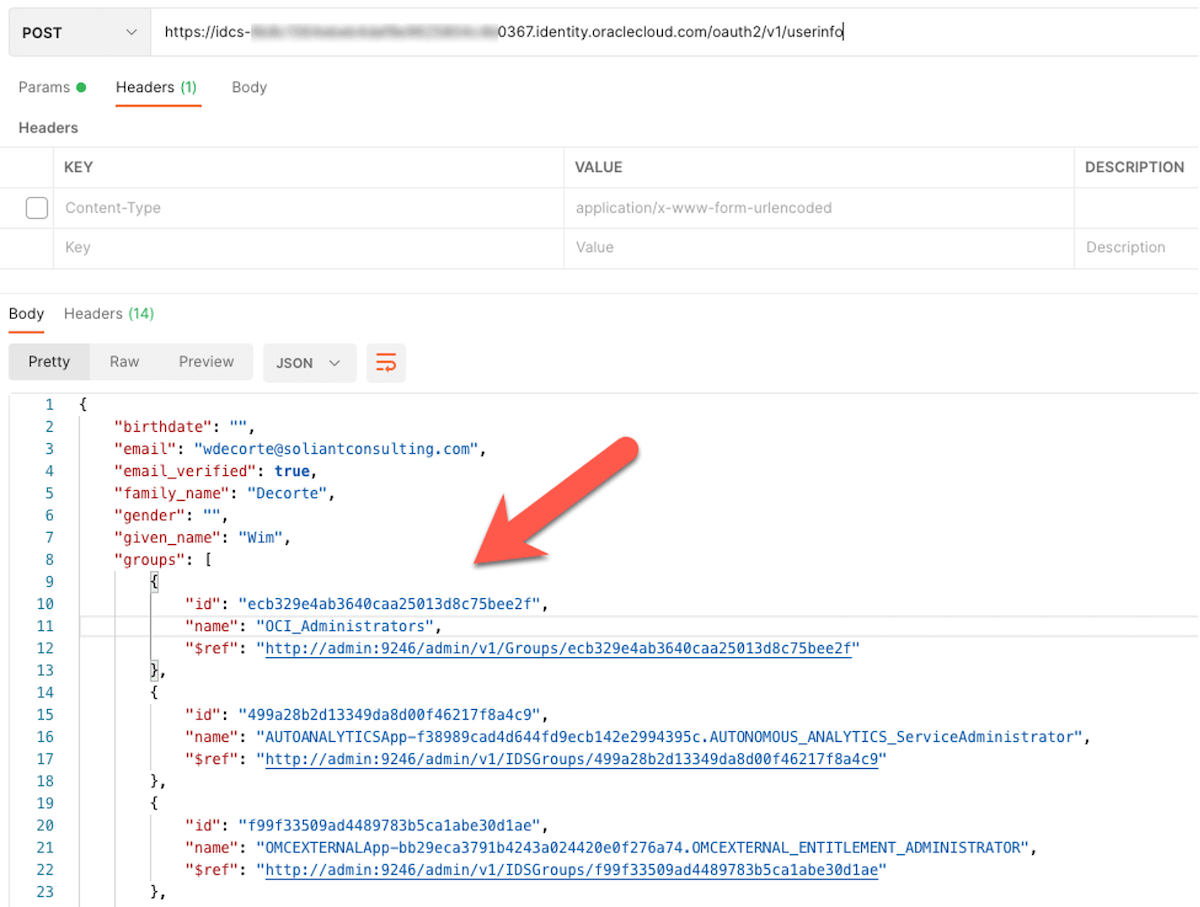Toggle the Content-Type header checkbox
This screenshot has height=907, width=1200.
37,208
